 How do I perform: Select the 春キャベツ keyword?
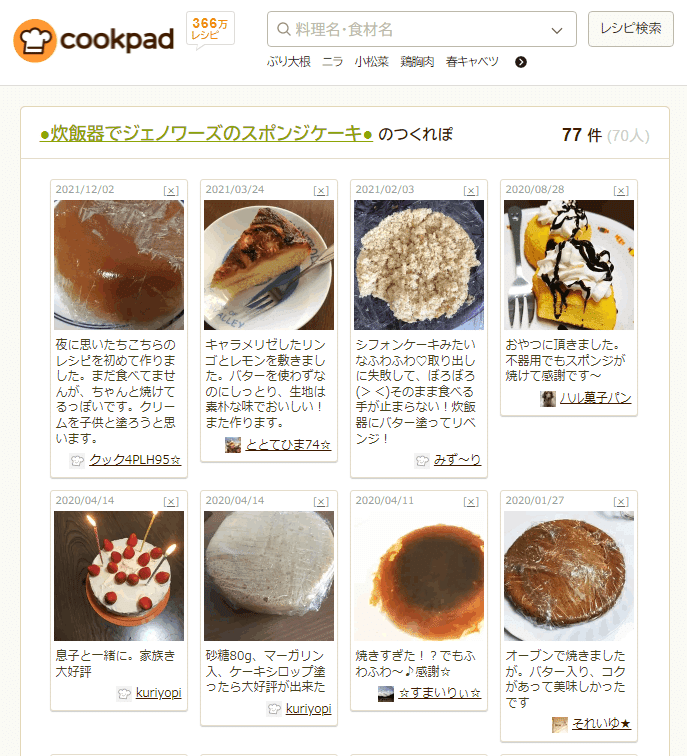[472, 62]
